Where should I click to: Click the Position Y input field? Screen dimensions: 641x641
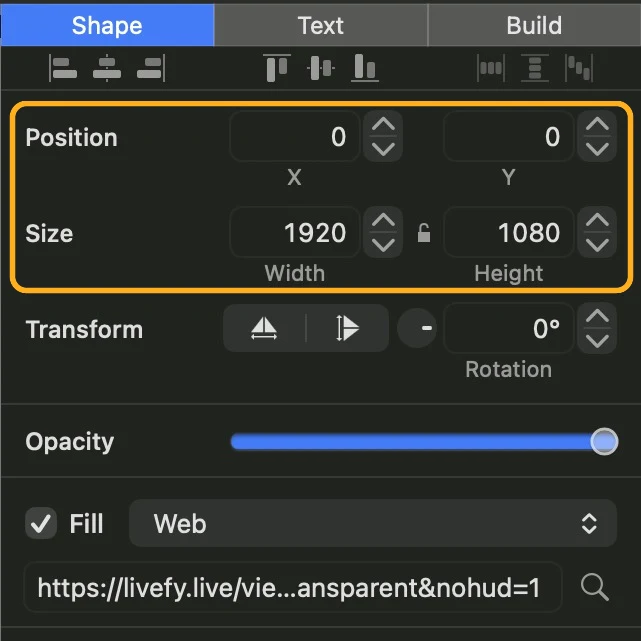click(509, 136)
